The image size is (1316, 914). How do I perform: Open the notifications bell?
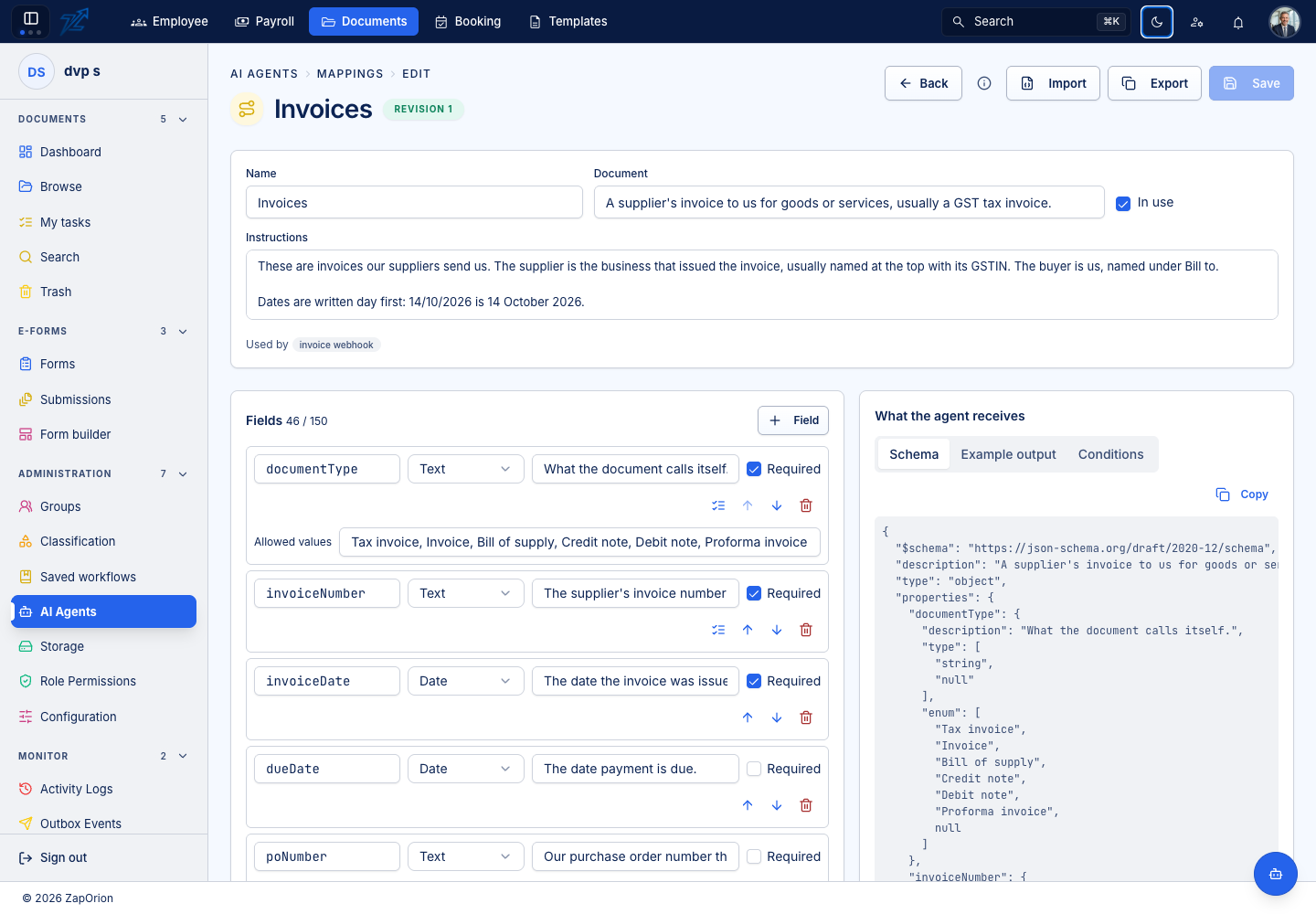click(1238, 22)
